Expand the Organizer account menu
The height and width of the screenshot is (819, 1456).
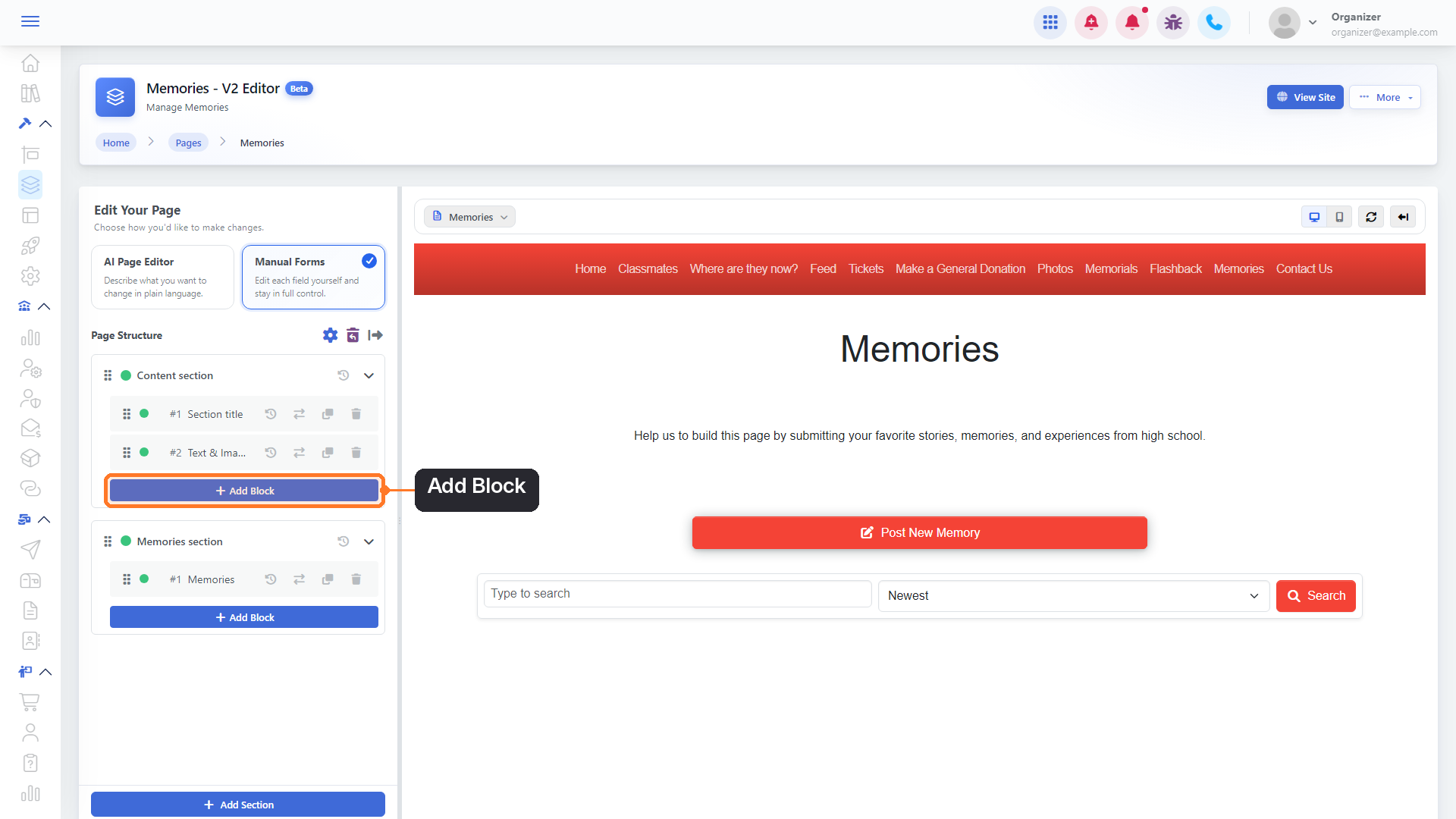point(1313,23)
